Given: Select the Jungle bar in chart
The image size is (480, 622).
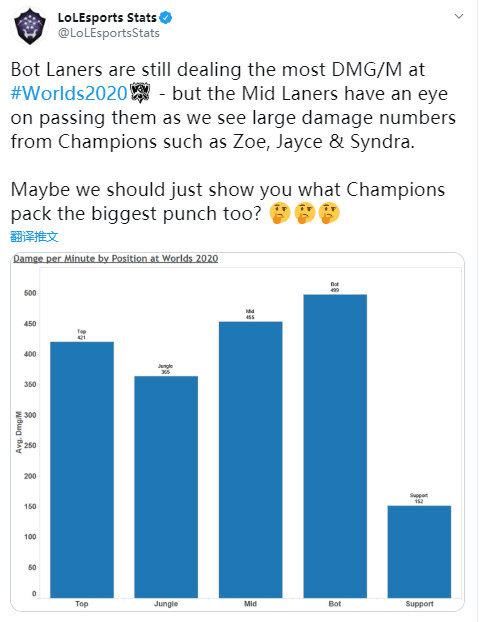Looking at the screenshot, I should [x=166, y=487].
